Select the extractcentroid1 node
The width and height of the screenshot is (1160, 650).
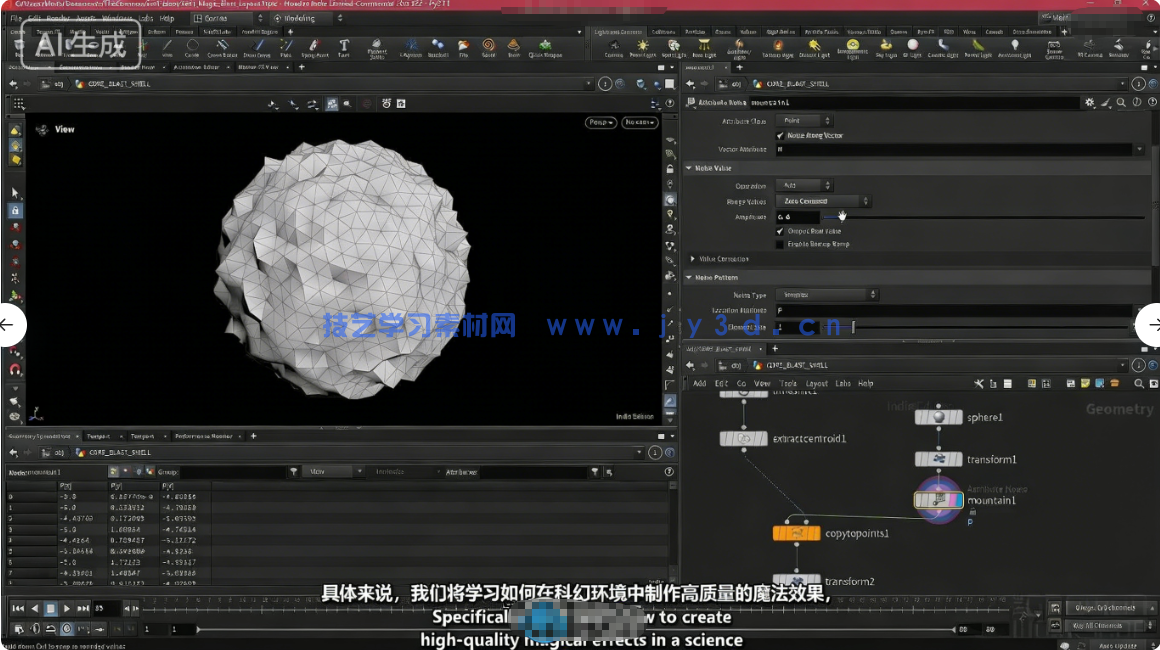click(x=742, y=439)
